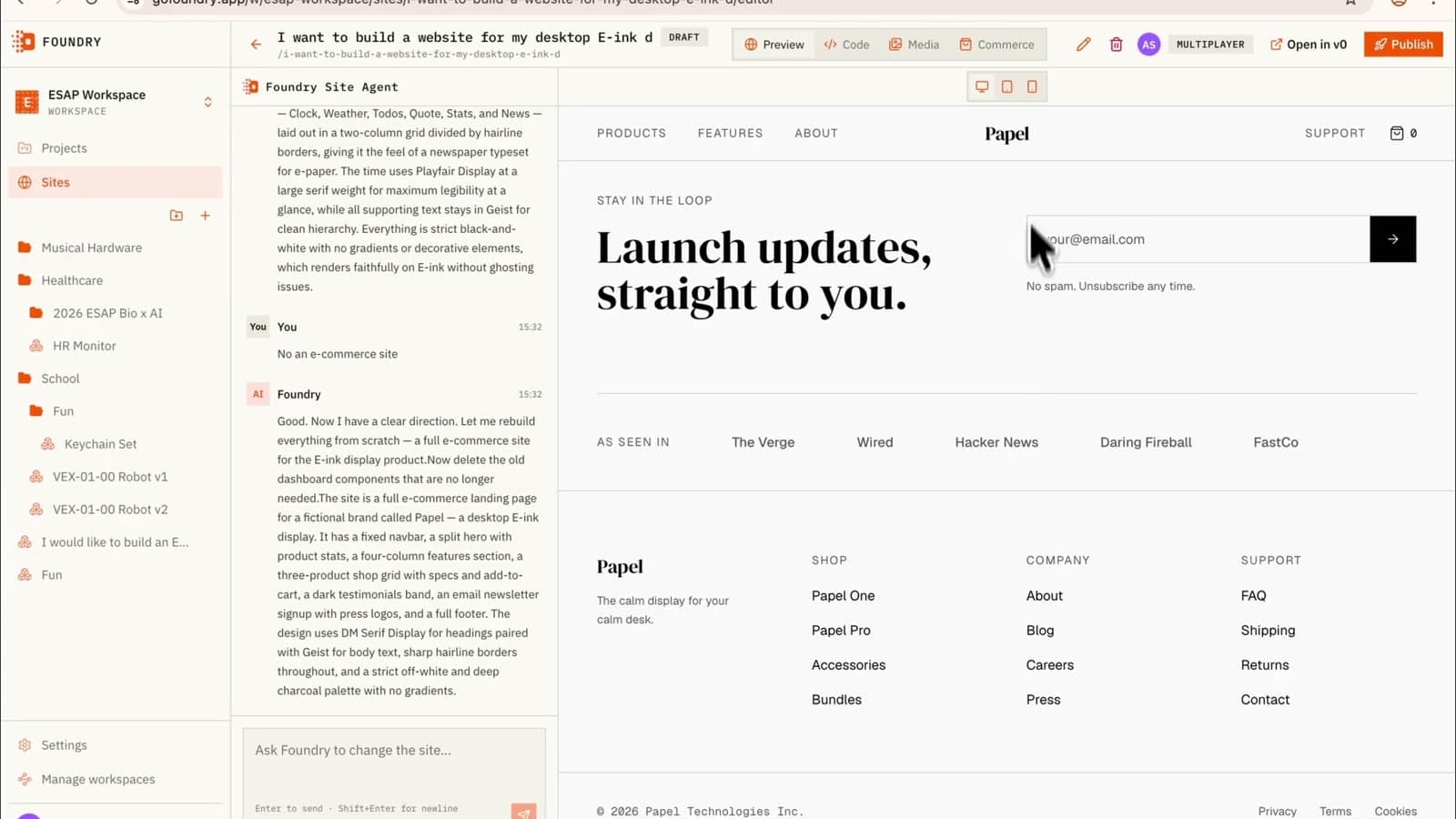Switch to the Media tab

click(914, 44)
